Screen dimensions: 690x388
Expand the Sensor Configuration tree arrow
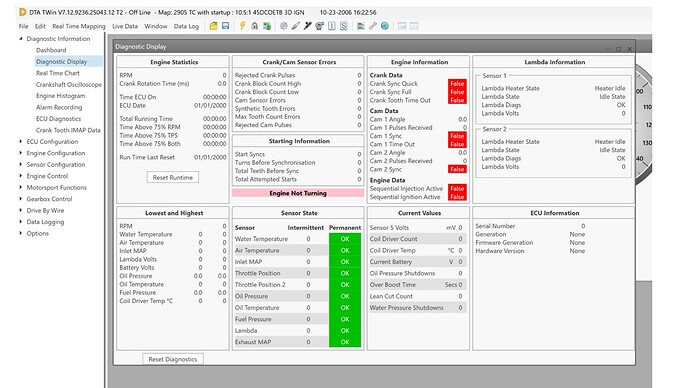pyautogui.click(x=21, y=165)
